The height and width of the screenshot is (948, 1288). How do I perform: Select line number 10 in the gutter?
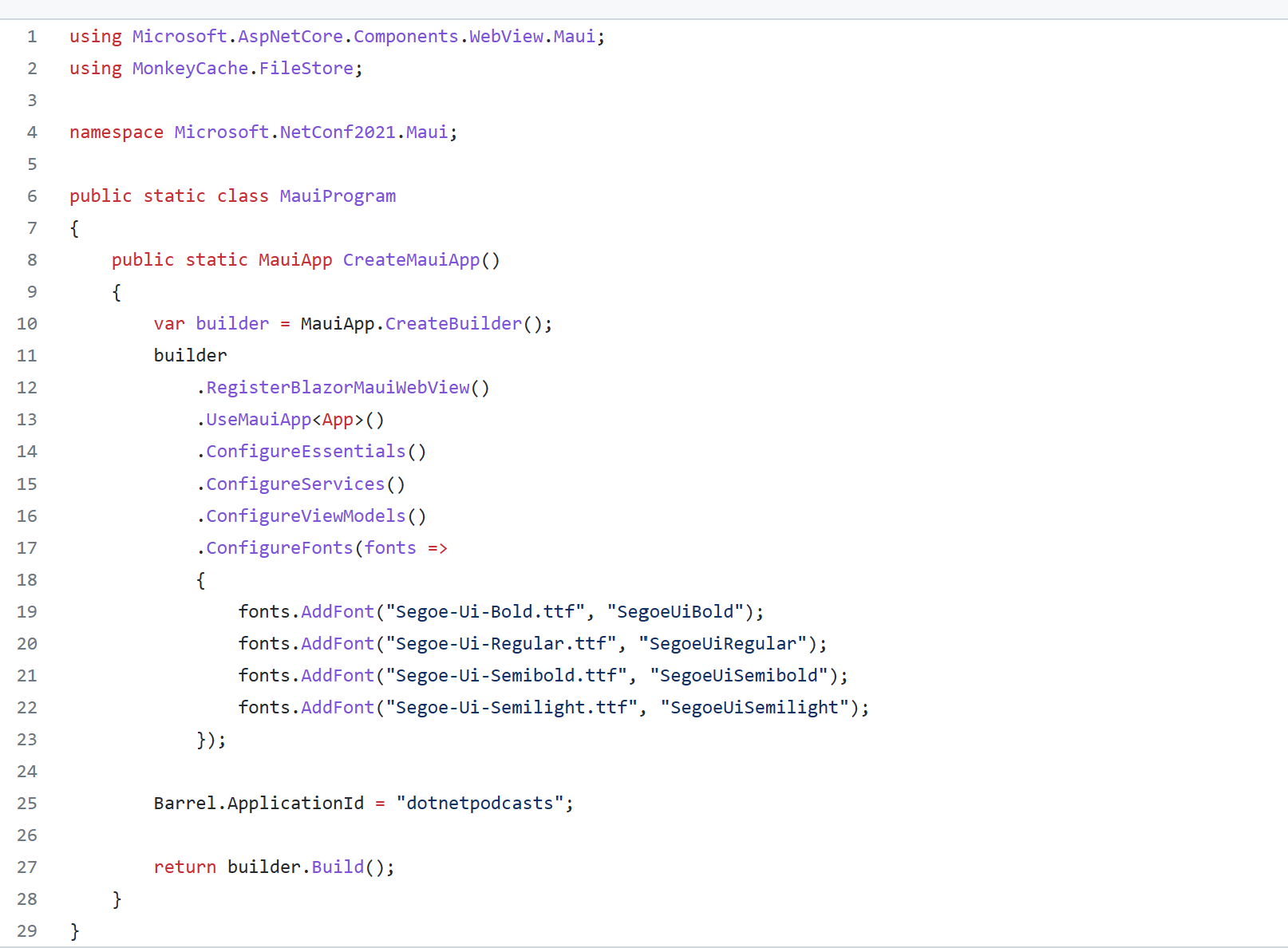pos(27,324)
